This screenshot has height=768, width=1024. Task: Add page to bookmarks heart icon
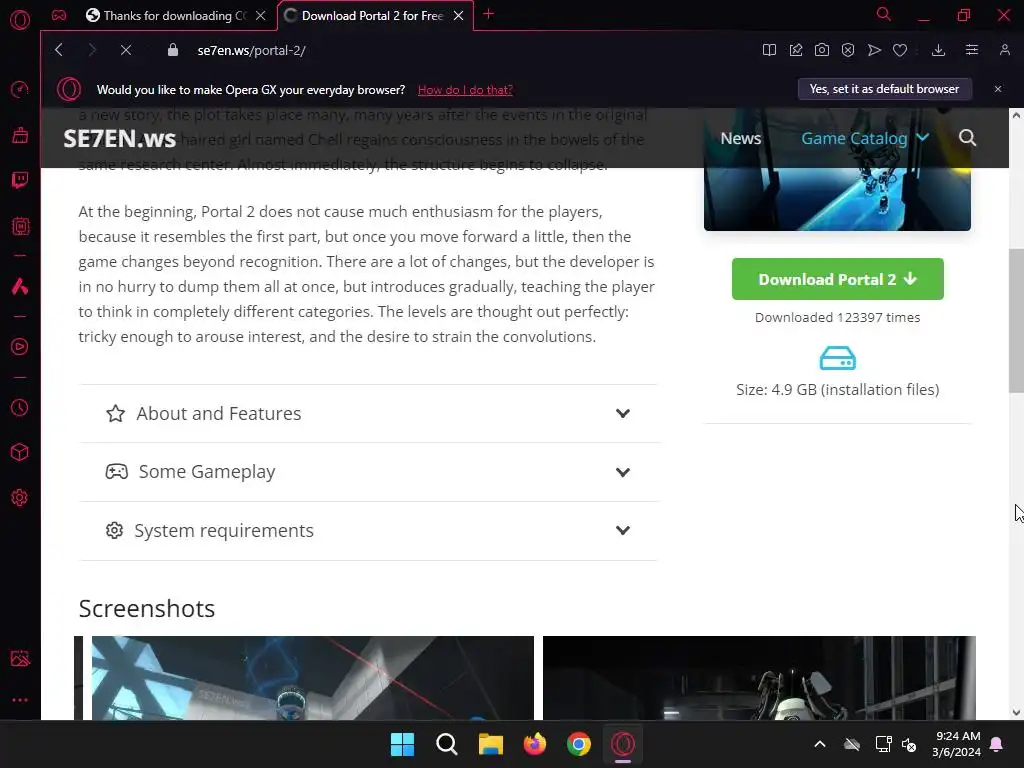click(x=900, y=50)
